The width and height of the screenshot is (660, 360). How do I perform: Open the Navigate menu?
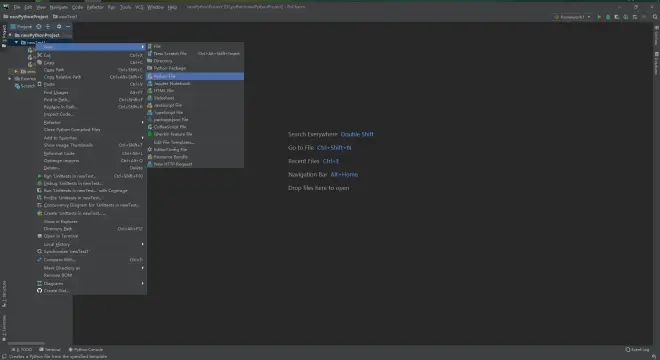coord(59,7)
